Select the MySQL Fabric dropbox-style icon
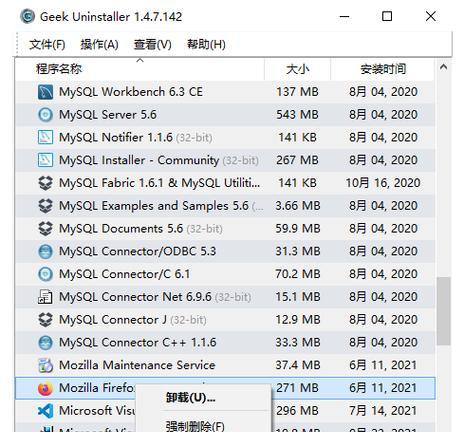The image size is (464, 432). click(x=45, y=183)
